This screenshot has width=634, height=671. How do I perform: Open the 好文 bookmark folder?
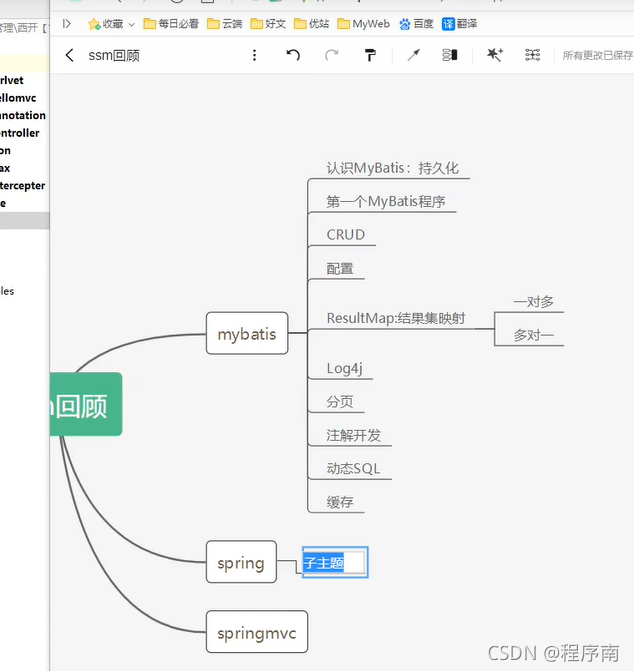click(x=268, y=24)
